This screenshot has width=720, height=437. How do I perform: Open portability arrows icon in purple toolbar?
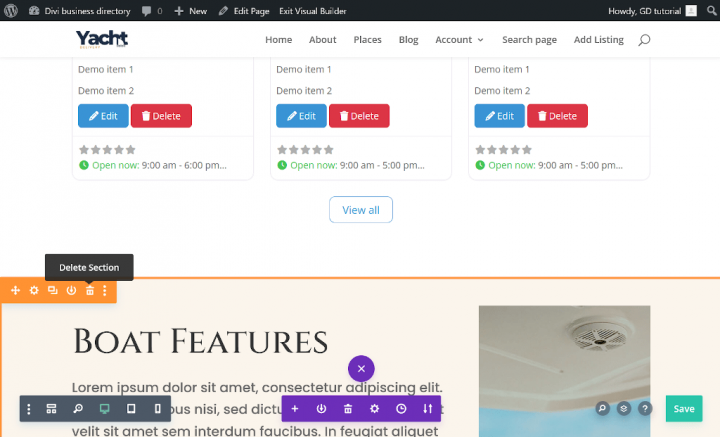pos(428,409)
